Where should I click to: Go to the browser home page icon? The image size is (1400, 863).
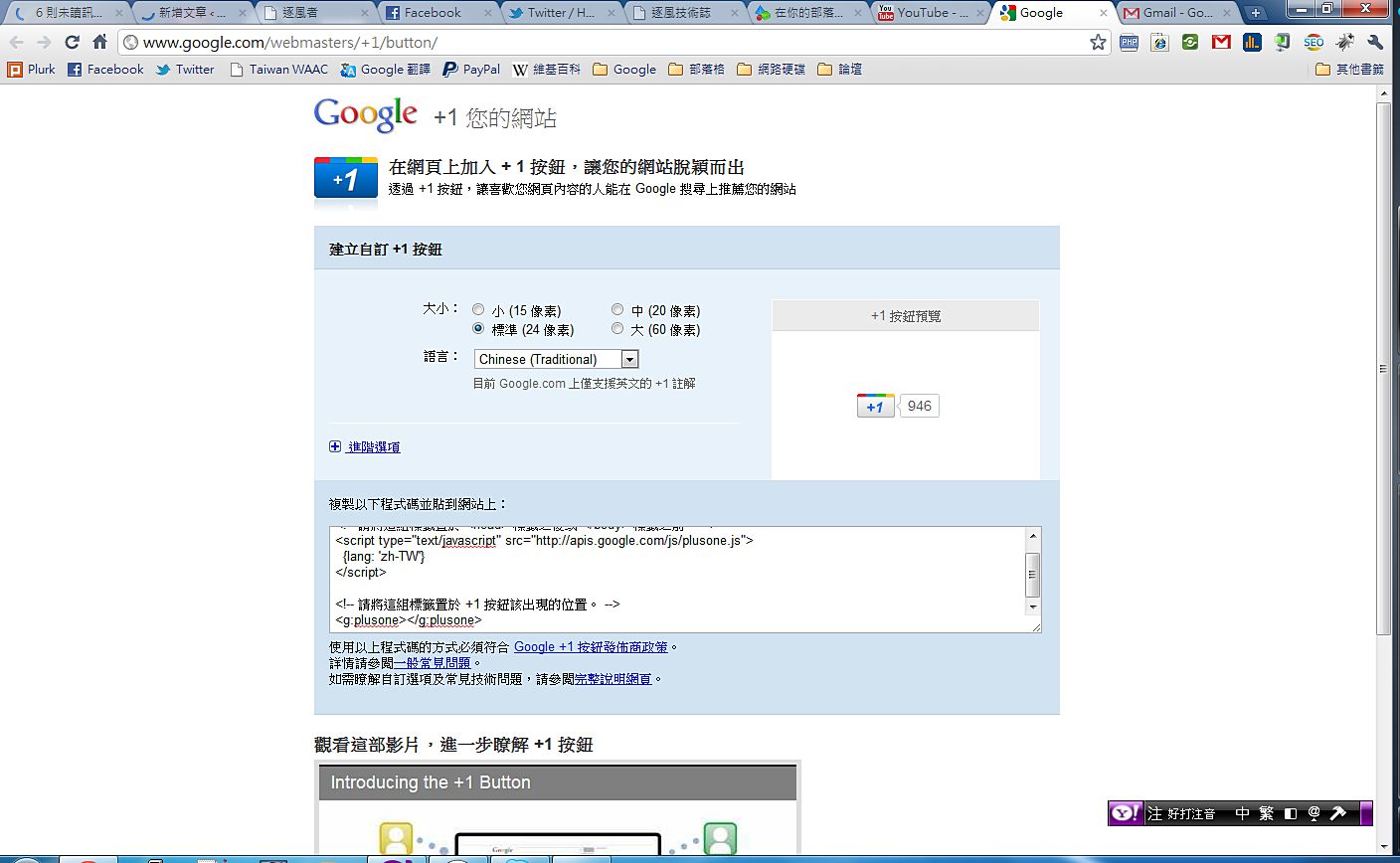[x=99, y=42]
